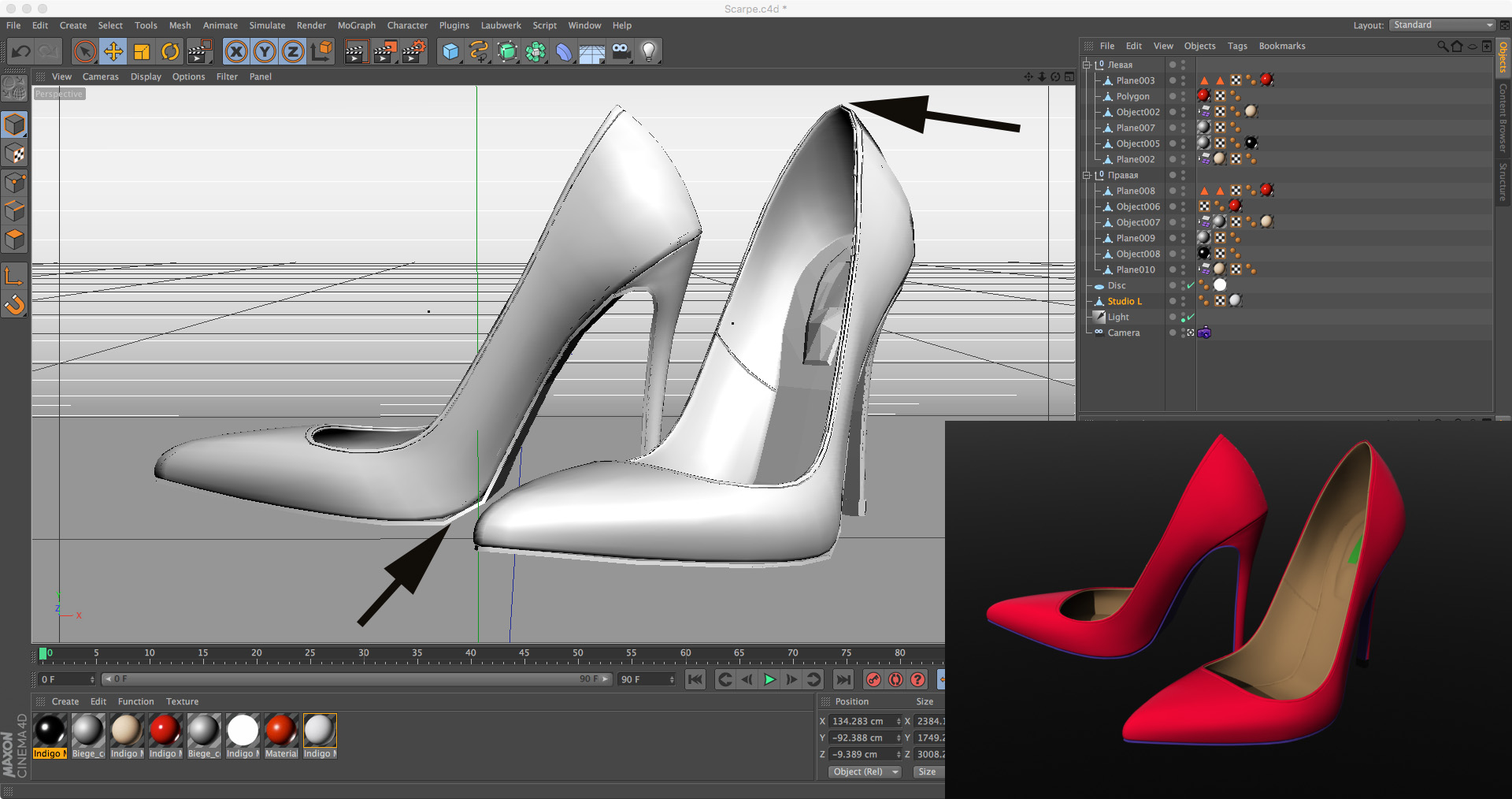Open the floor environment objects palette

[x=592, y=52]
